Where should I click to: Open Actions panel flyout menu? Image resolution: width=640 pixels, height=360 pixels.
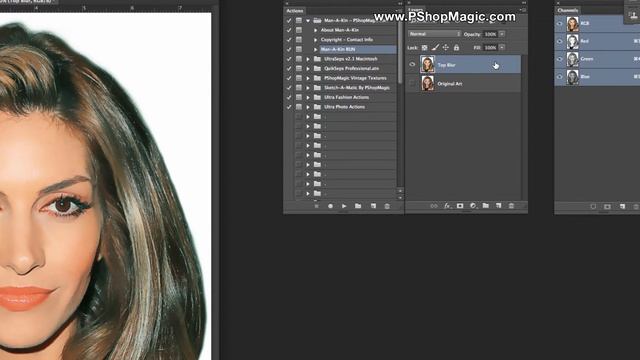point(400,11)
